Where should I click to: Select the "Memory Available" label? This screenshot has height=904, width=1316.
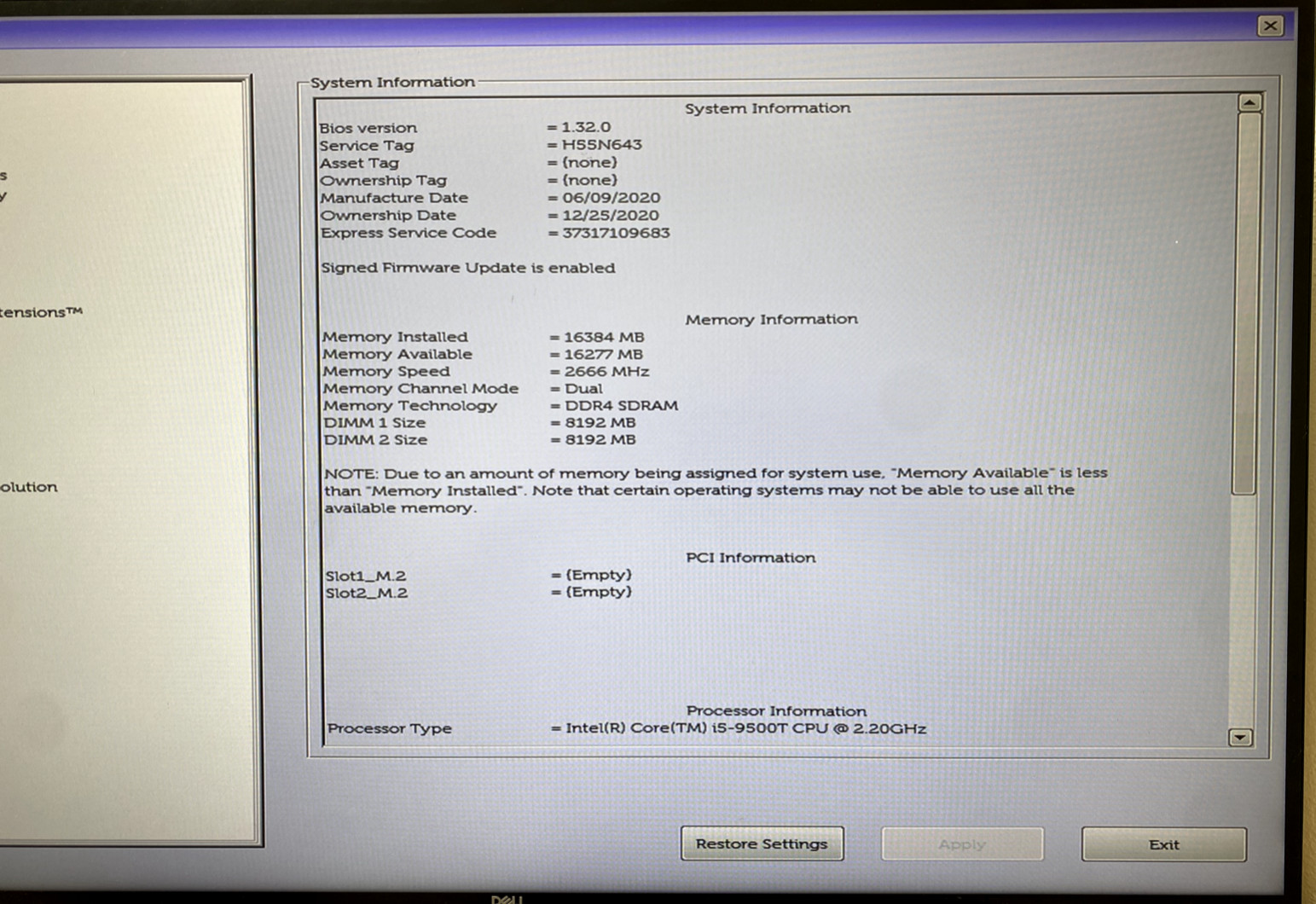pyautogui.click(x=397, y=354)
